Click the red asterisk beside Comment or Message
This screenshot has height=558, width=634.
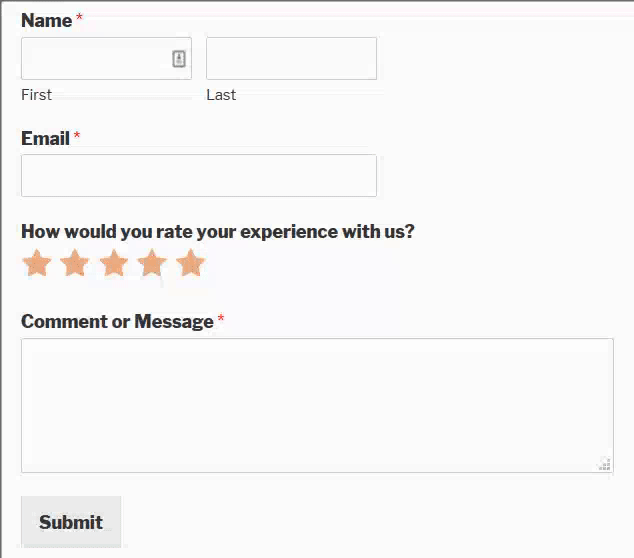pyautogui.click(x=221, y=318)
